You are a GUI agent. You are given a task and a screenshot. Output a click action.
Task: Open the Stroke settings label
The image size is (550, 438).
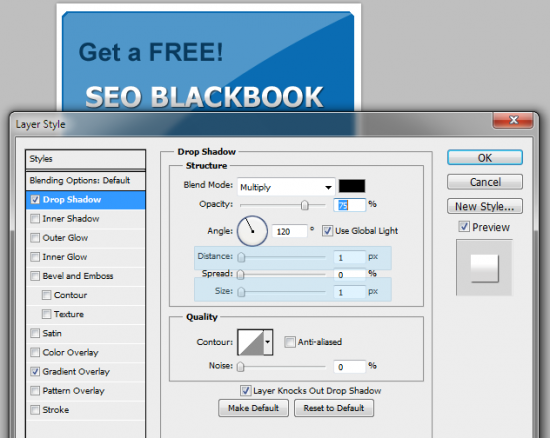pyautogui.click(x=56, y=410)
